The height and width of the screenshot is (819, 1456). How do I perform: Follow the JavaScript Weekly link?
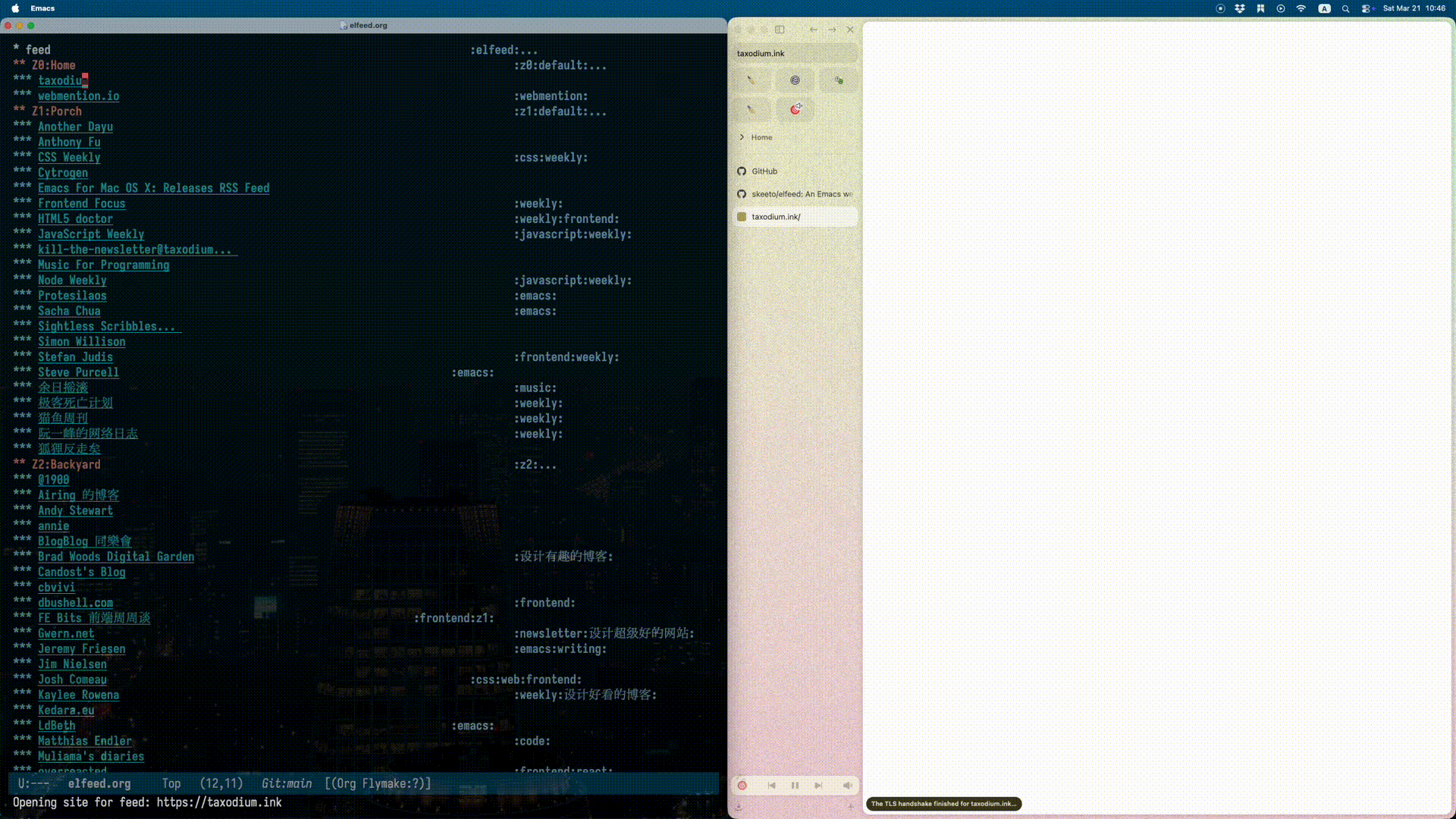click(x=91, y=234)
